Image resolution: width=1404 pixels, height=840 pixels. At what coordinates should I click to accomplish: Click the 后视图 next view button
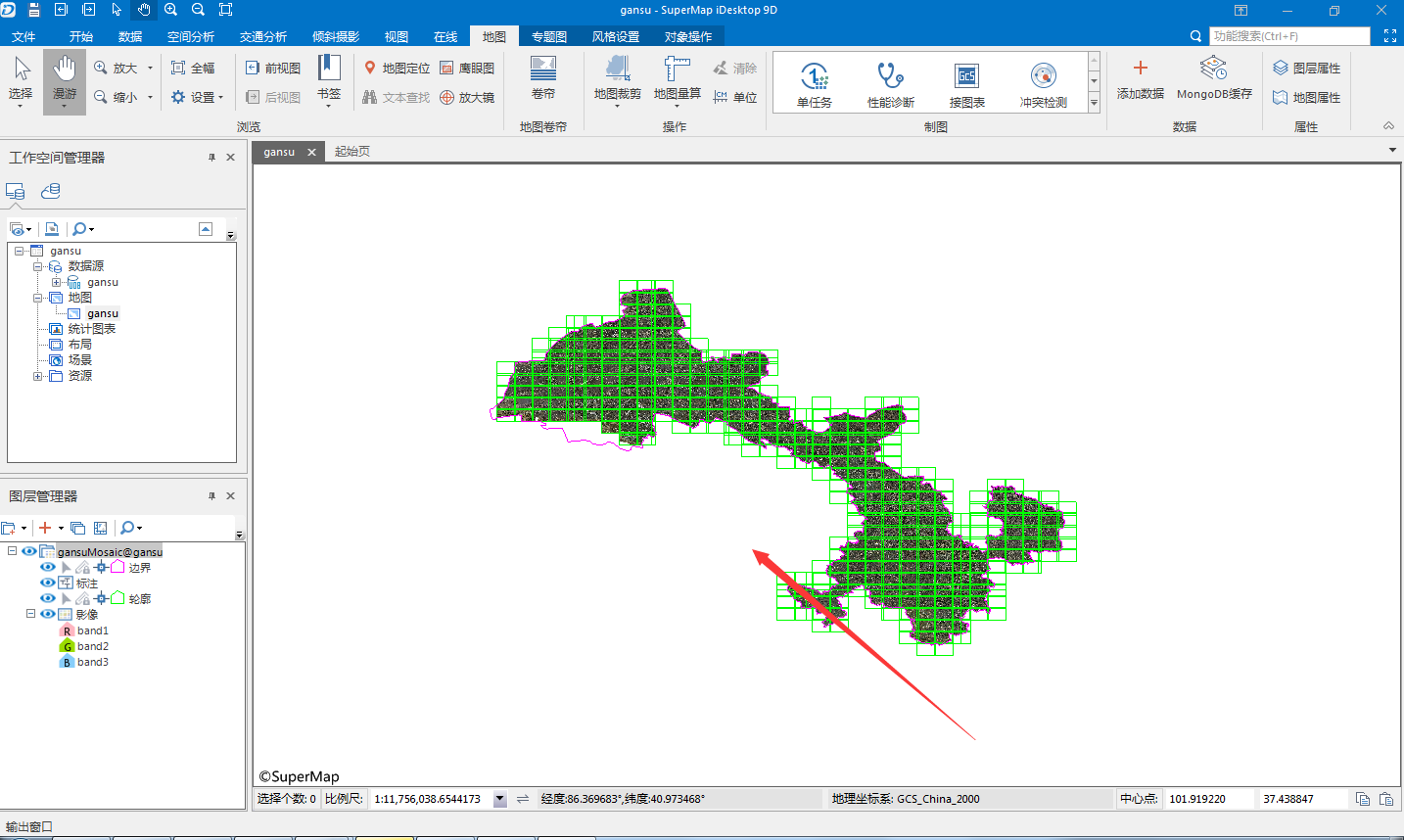pyautogui.click(x=273, y=97)
